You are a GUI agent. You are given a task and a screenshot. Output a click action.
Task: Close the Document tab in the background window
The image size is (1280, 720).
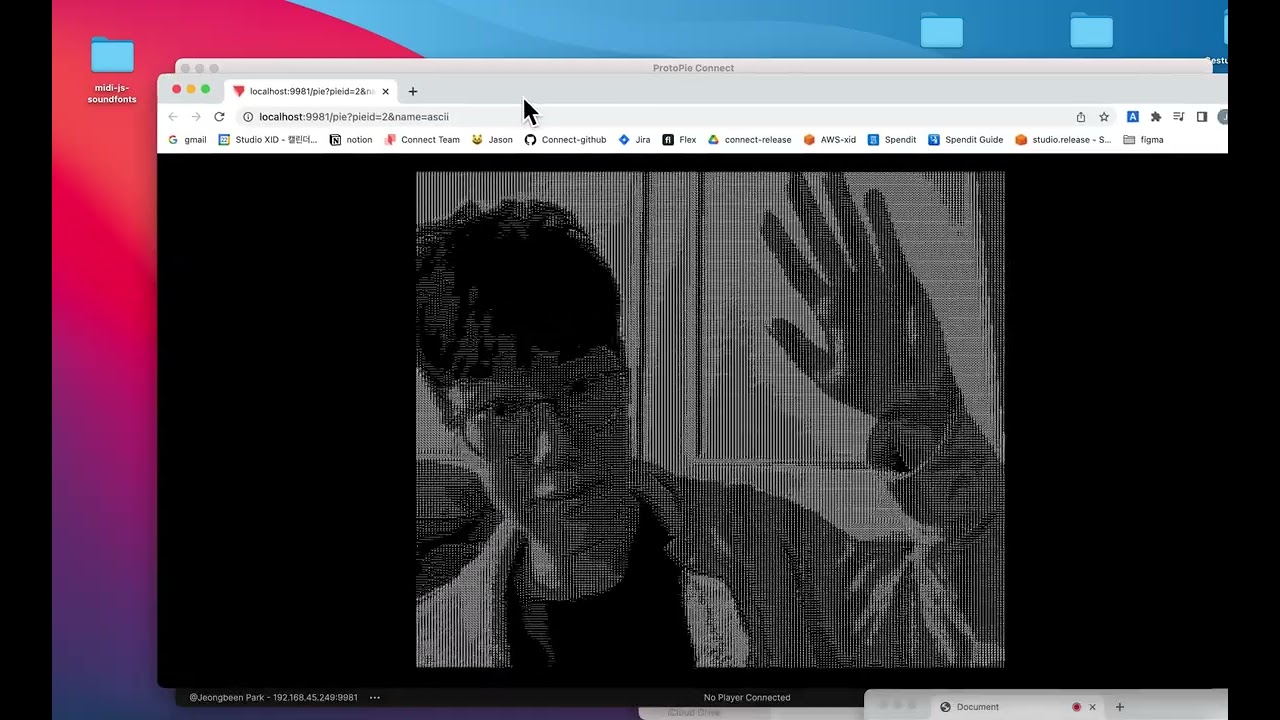(1092, 707)
